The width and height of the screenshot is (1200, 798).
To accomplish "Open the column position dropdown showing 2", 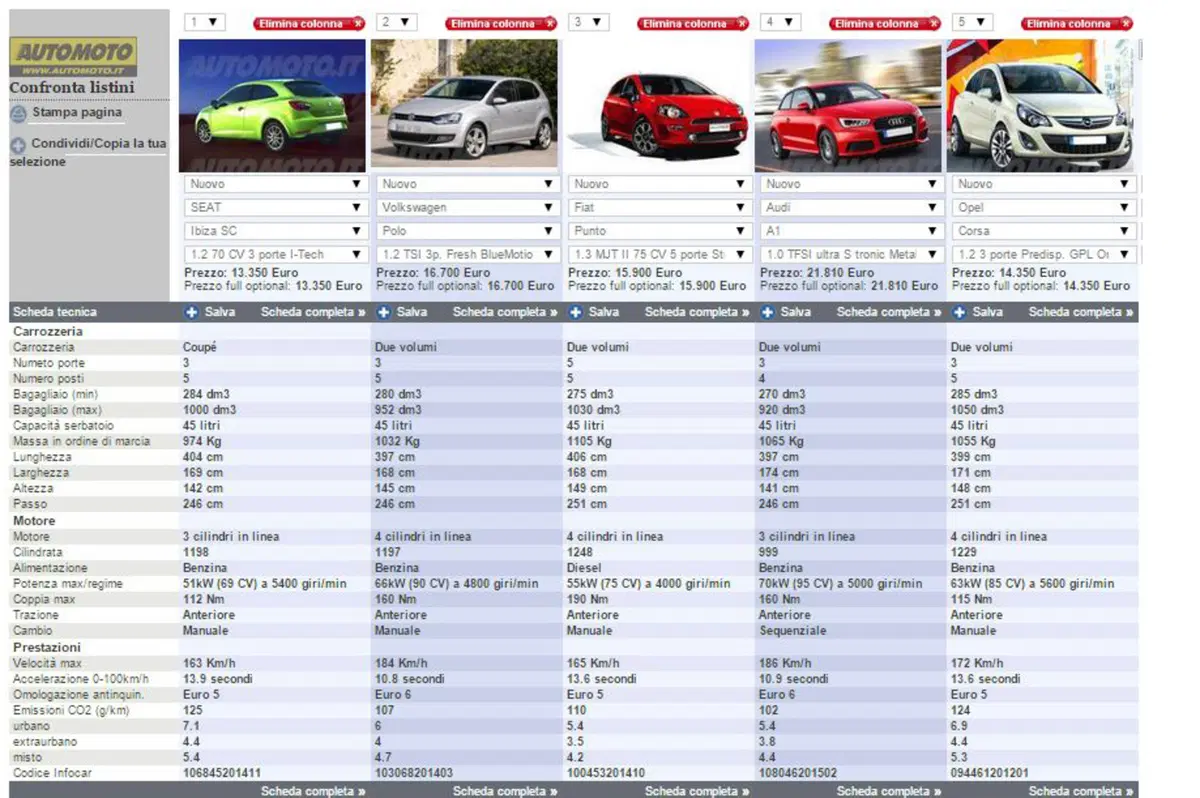I will 397,21.
